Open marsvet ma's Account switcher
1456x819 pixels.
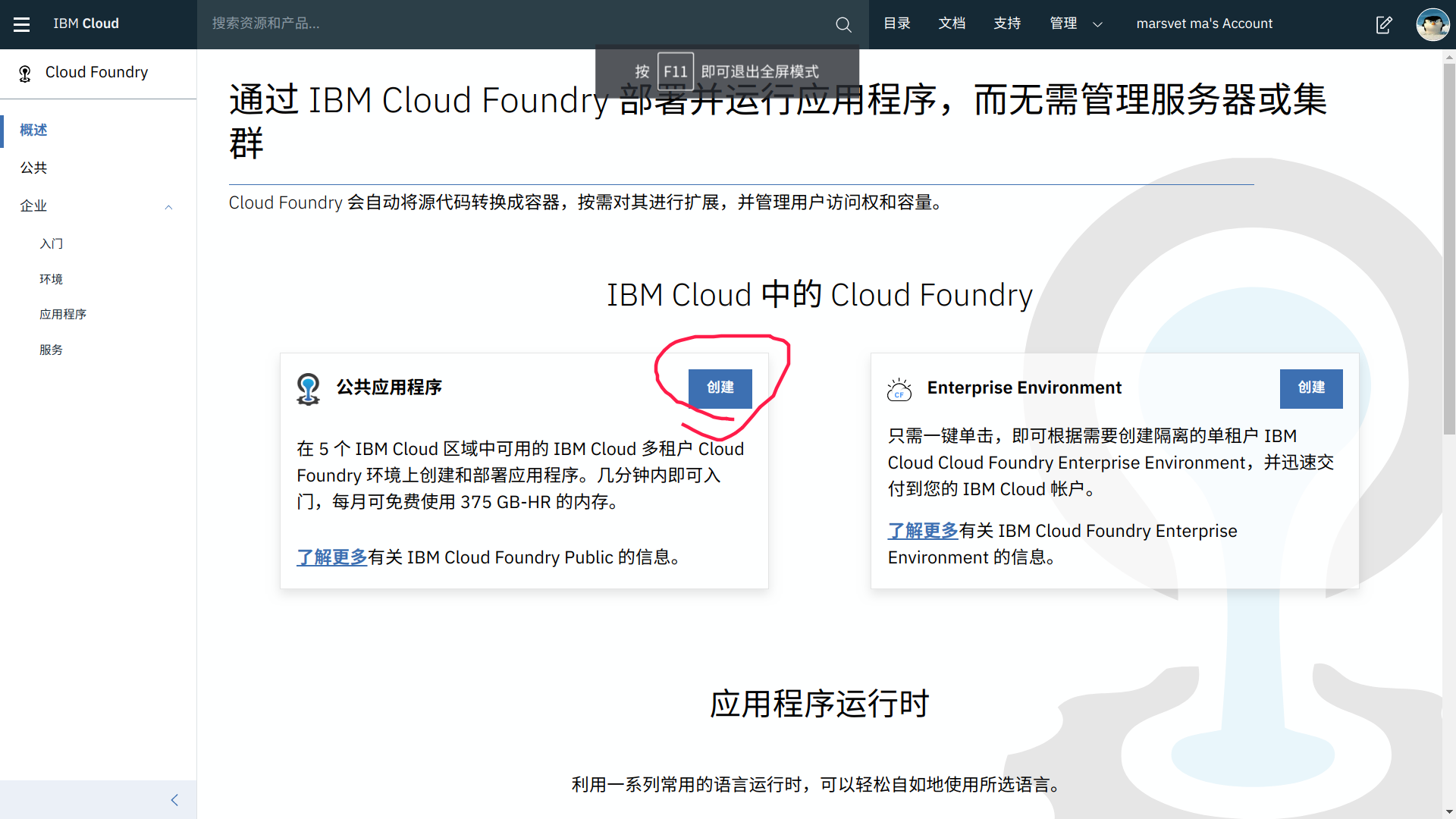1204,24
